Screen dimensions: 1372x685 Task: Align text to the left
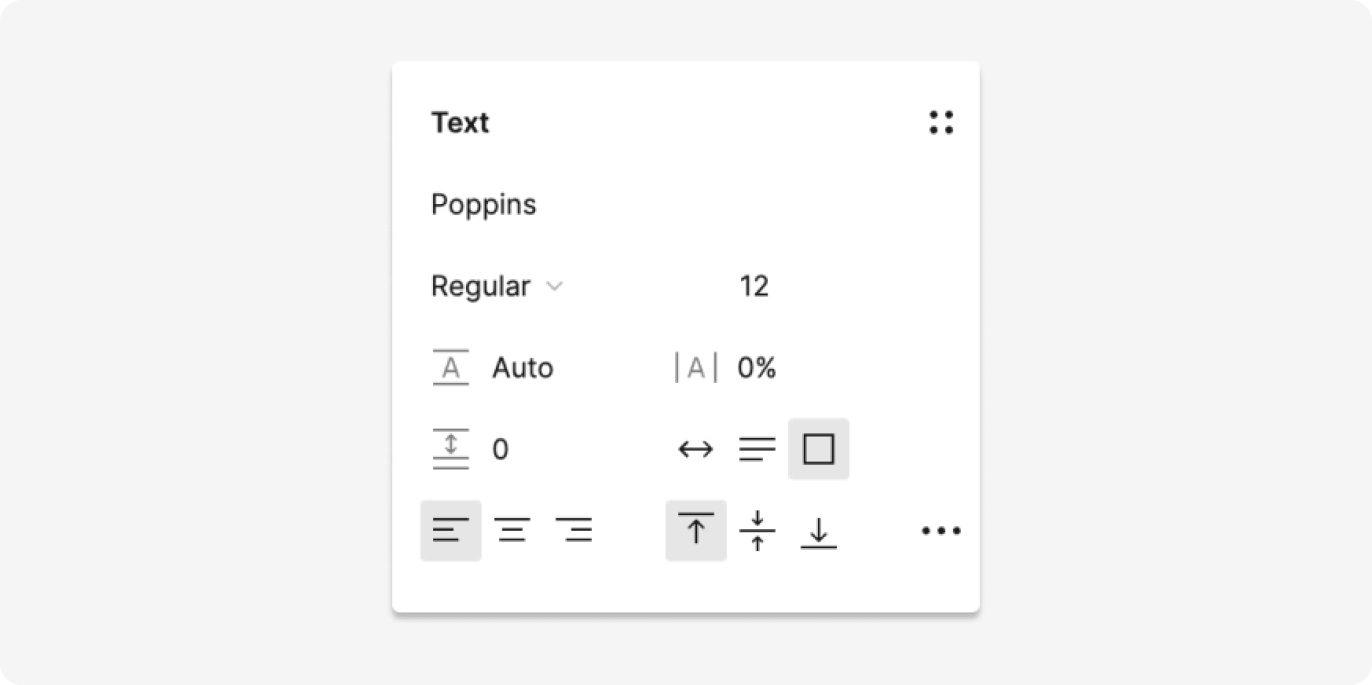[x=451, y=530]
